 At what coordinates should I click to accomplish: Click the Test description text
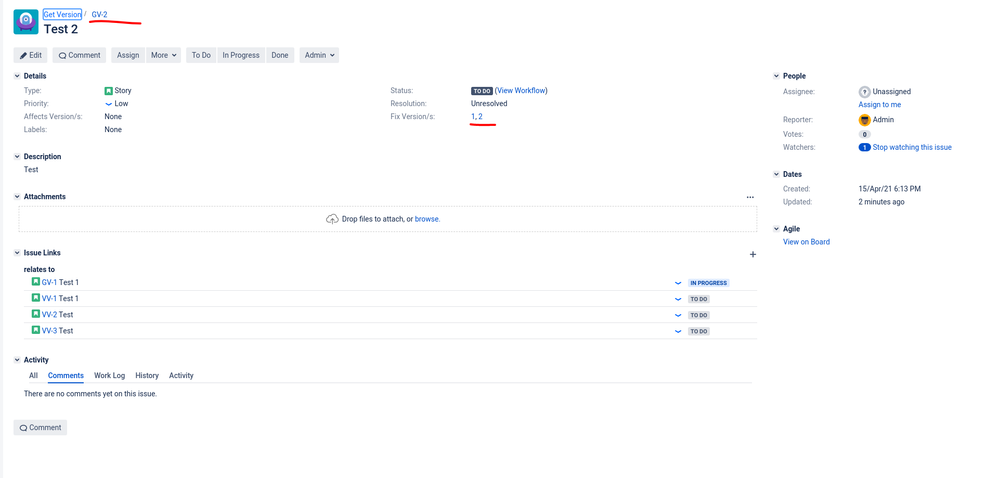click(x=31, y=170)
